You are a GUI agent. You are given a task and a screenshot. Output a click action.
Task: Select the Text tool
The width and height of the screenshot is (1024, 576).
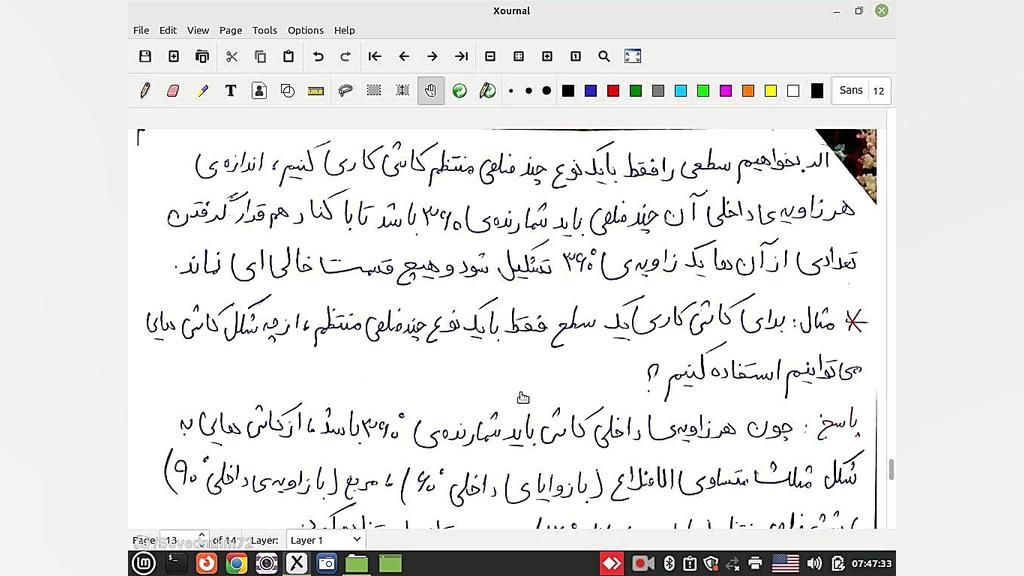tap(231, 91)
